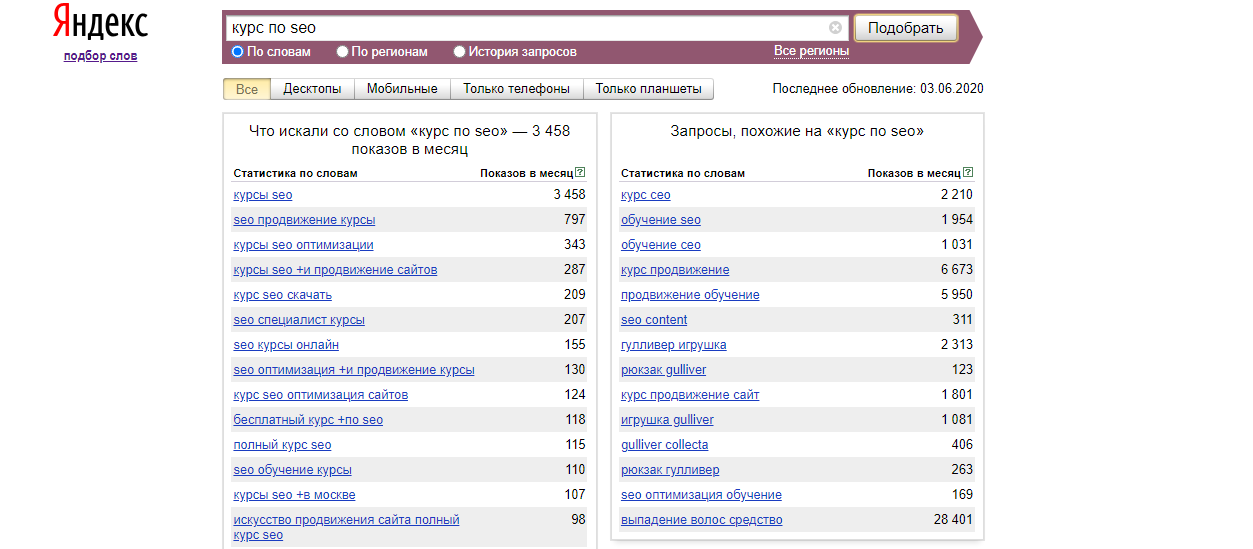Click the 'Подобрать' button
This screenshot has width=1253, height=549.
[906, 28]
